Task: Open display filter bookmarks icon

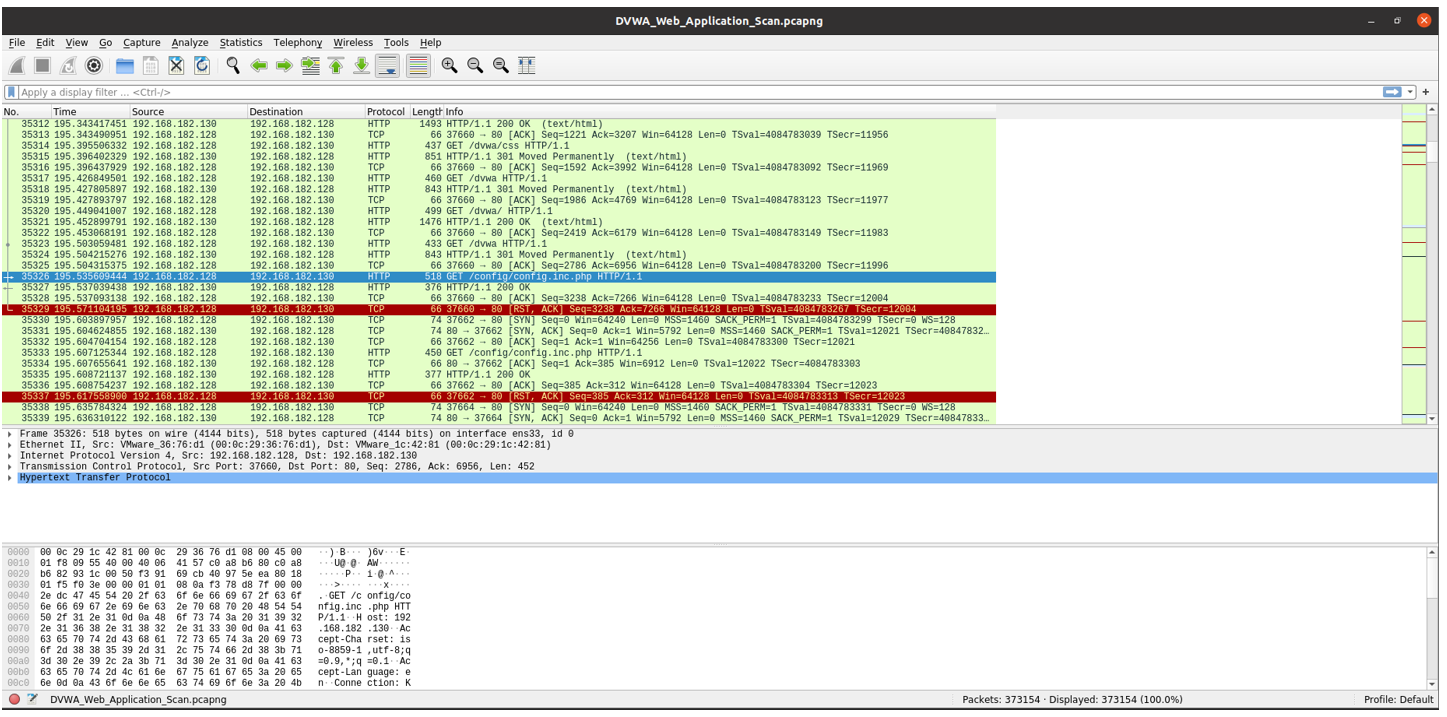Action: point(11,92)
